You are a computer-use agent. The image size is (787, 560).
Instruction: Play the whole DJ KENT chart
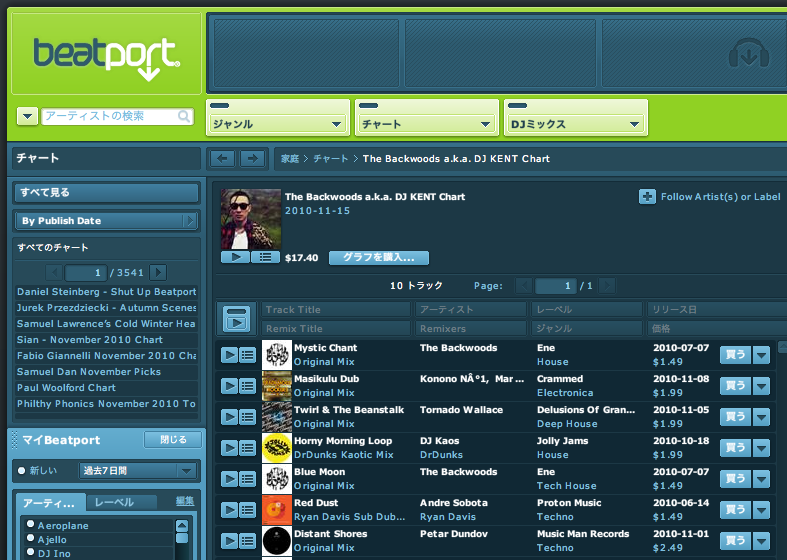235,257
